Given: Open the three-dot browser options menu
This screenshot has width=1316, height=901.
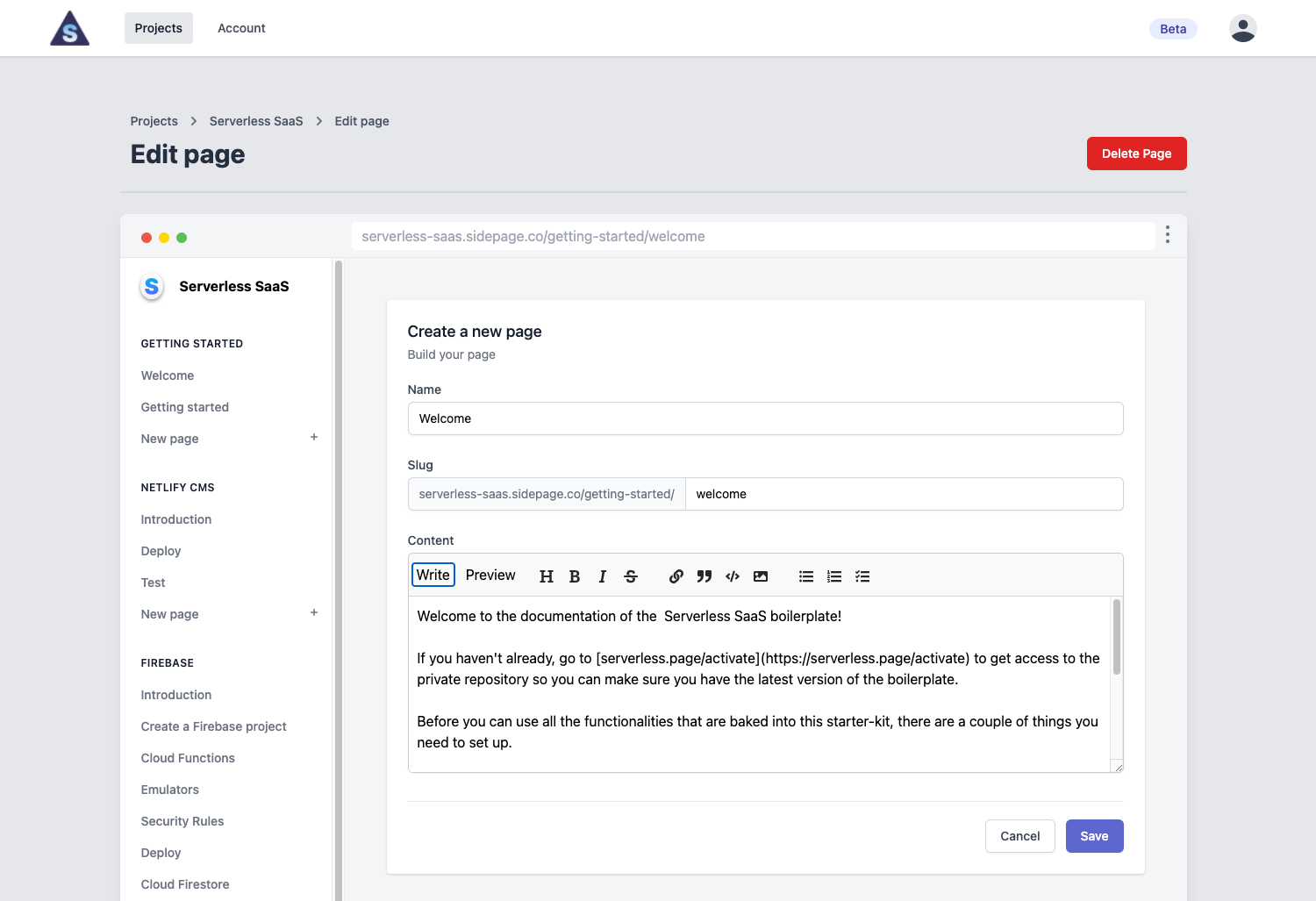Looking at the screenshot, I should pos(1167,234).
